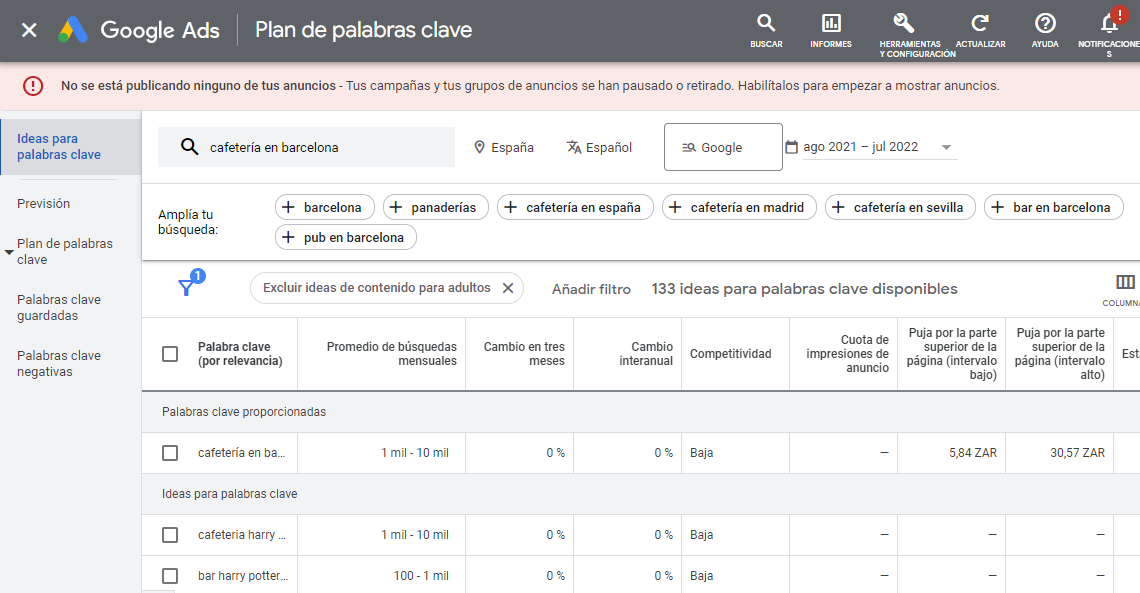Add 'cafetería en madrid' suggestion chip

(739, 207)
